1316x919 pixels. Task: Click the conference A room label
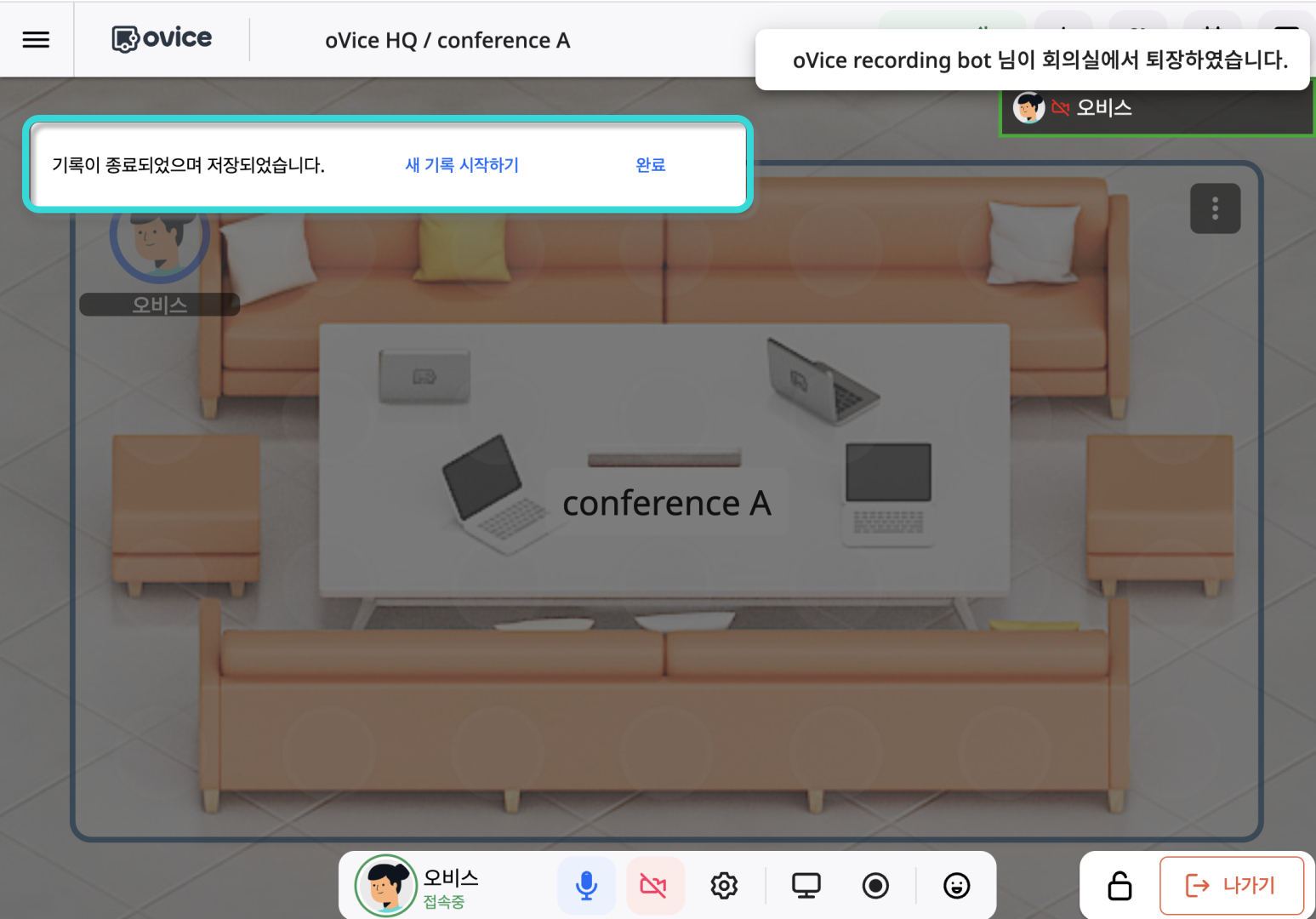[667, 503]
